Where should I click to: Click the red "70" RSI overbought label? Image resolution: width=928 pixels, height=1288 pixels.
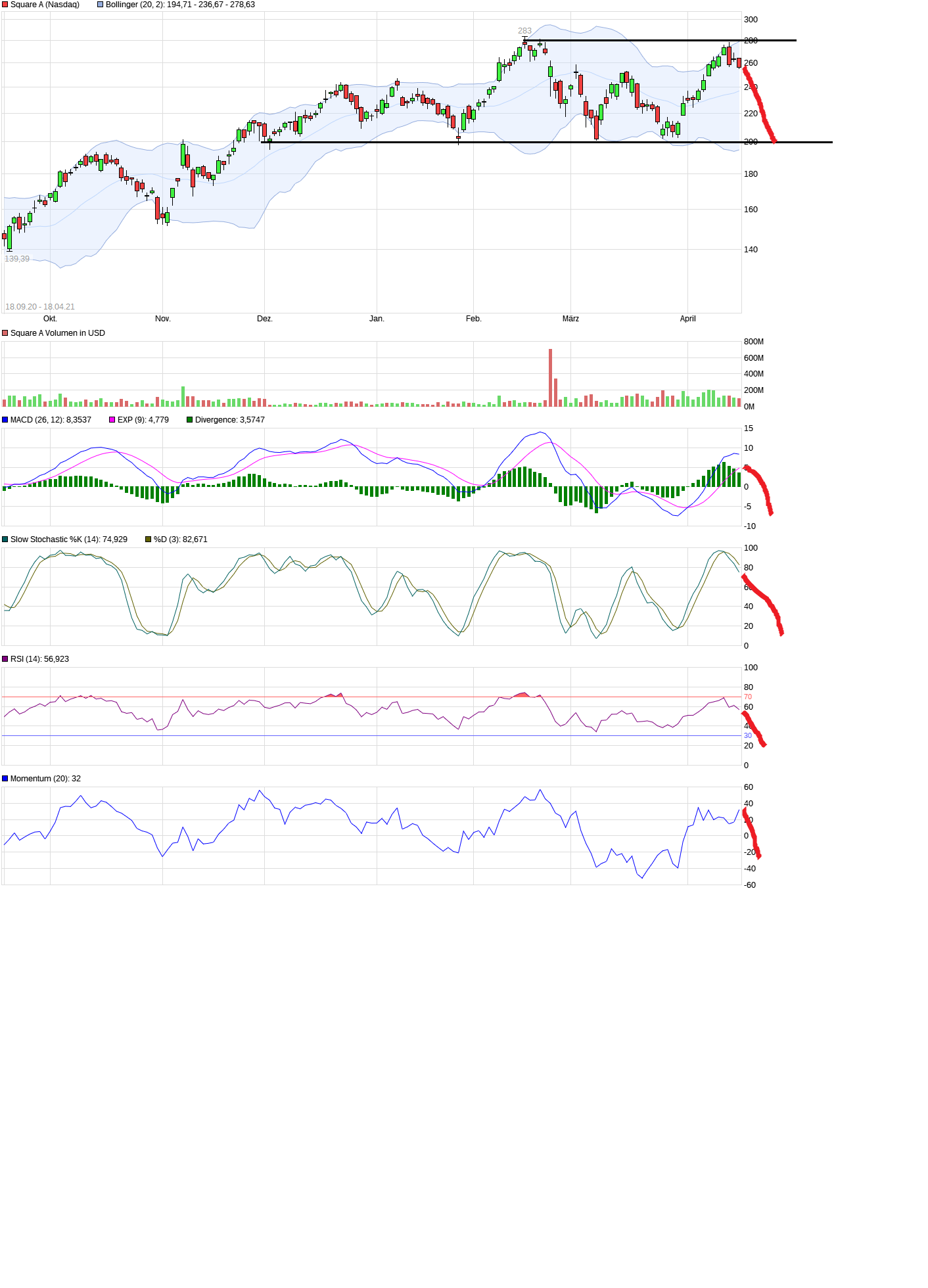[x=748, y=697]
